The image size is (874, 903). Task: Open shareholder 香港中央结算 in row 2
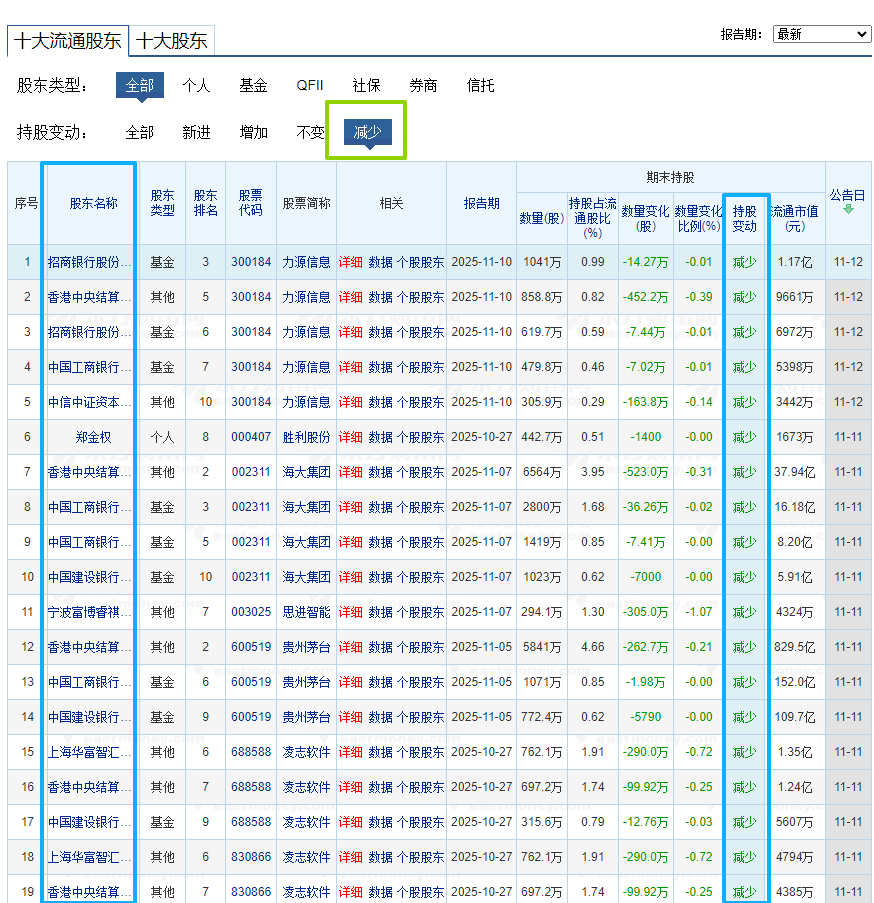pyautogui.click(x=89, y=298)
